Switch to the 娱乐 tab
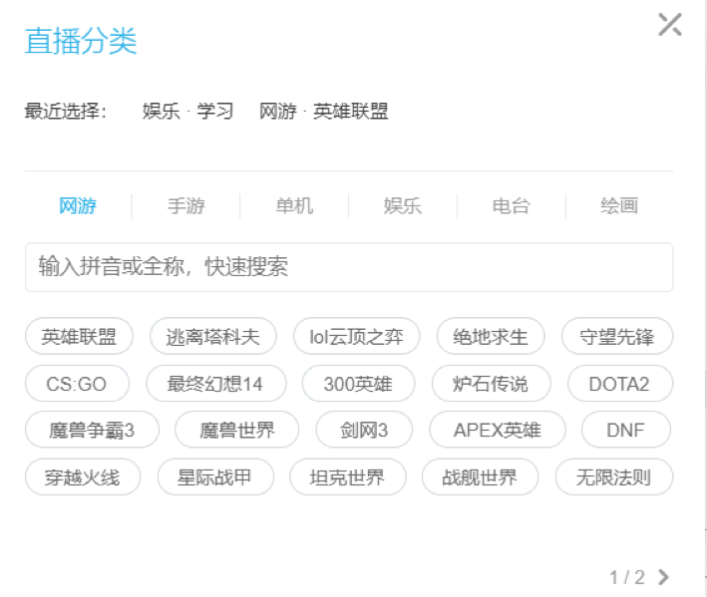Viewport: 707px width, 597px height. coord(403,207)
